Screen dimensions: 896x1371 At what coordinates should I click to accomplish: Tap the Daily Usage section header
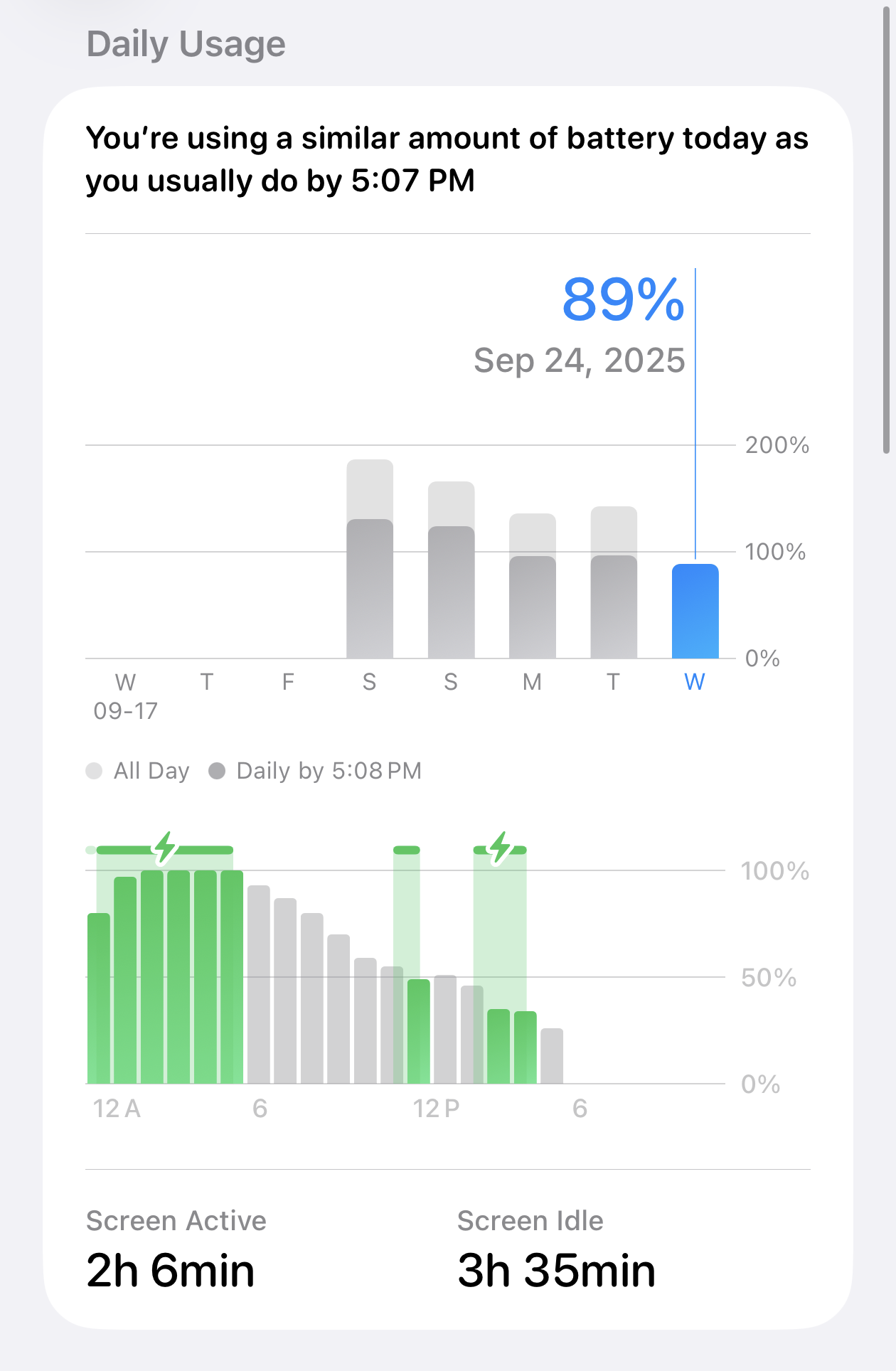click(x=186, y=44)
